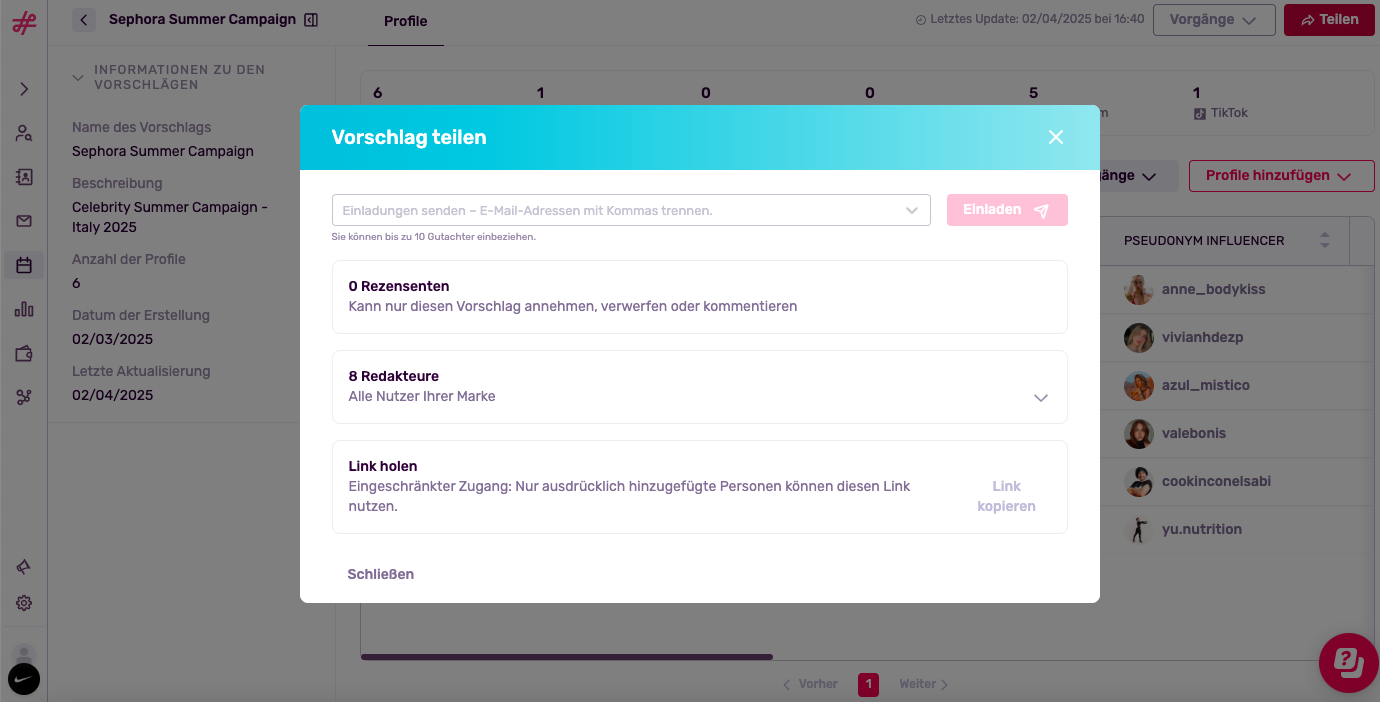Image resolution: width=1380 pixels, height=702 pixels.
Task: Click the TikTok count label
Action: (x=1221, y=113)
